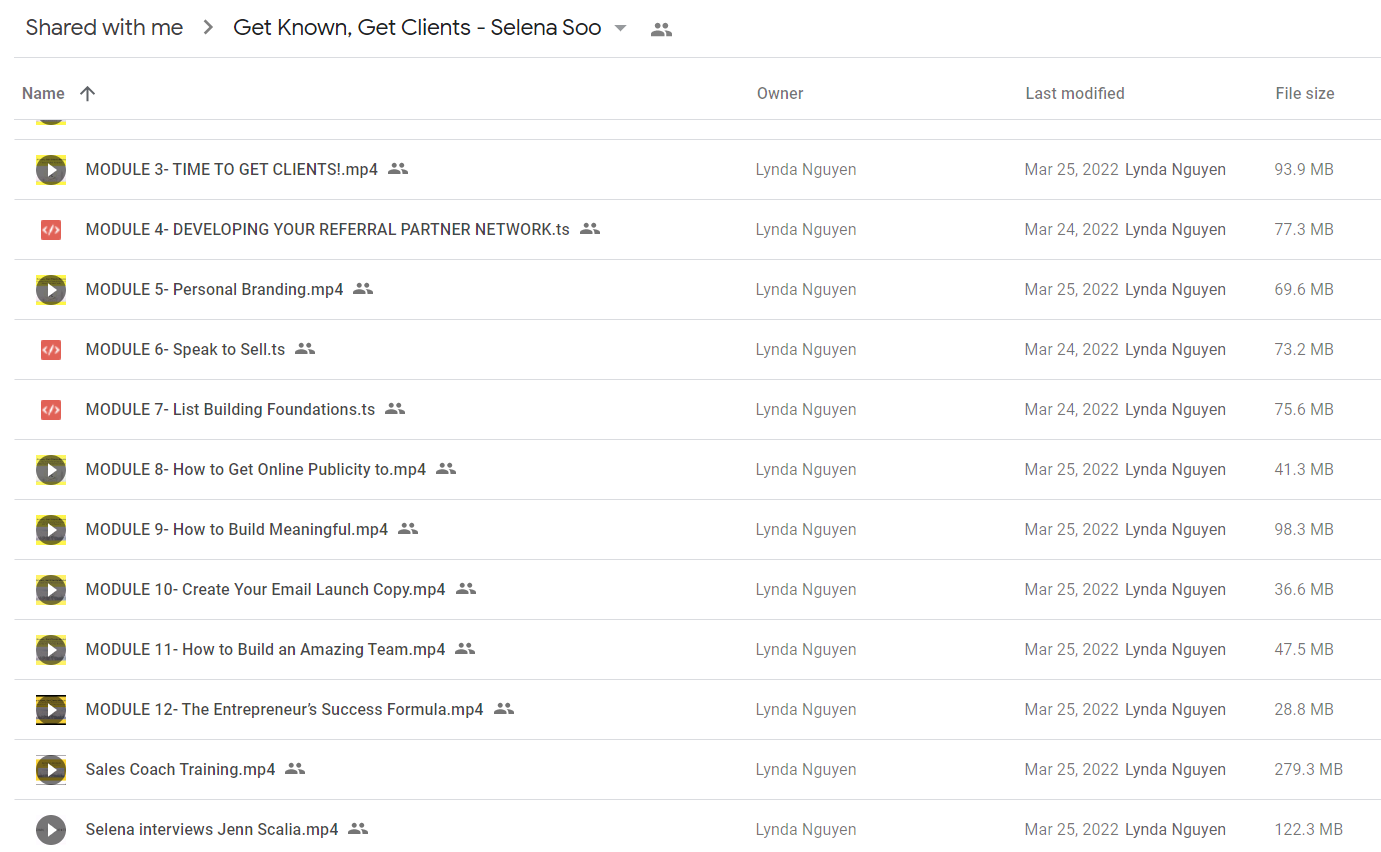Click the 73.2 MB file size
The image size is (1381, 852).
pyautogui.click(x=1304, y=350)
